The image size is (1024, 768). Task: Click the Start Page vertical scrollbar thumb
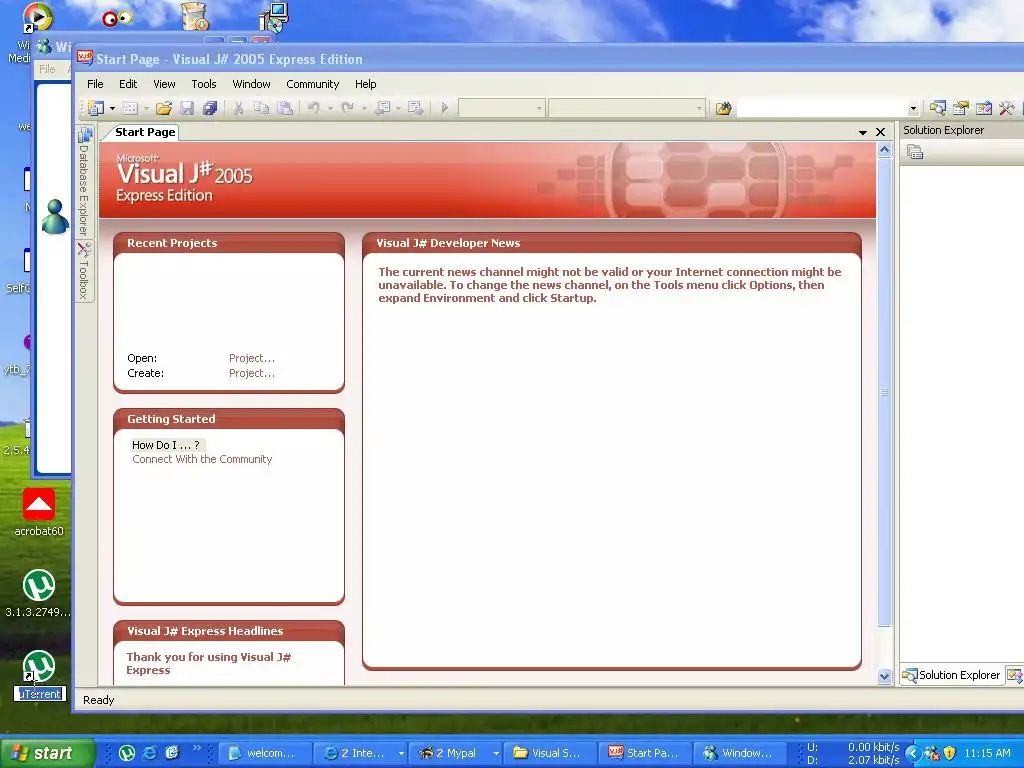pos(884,392)
